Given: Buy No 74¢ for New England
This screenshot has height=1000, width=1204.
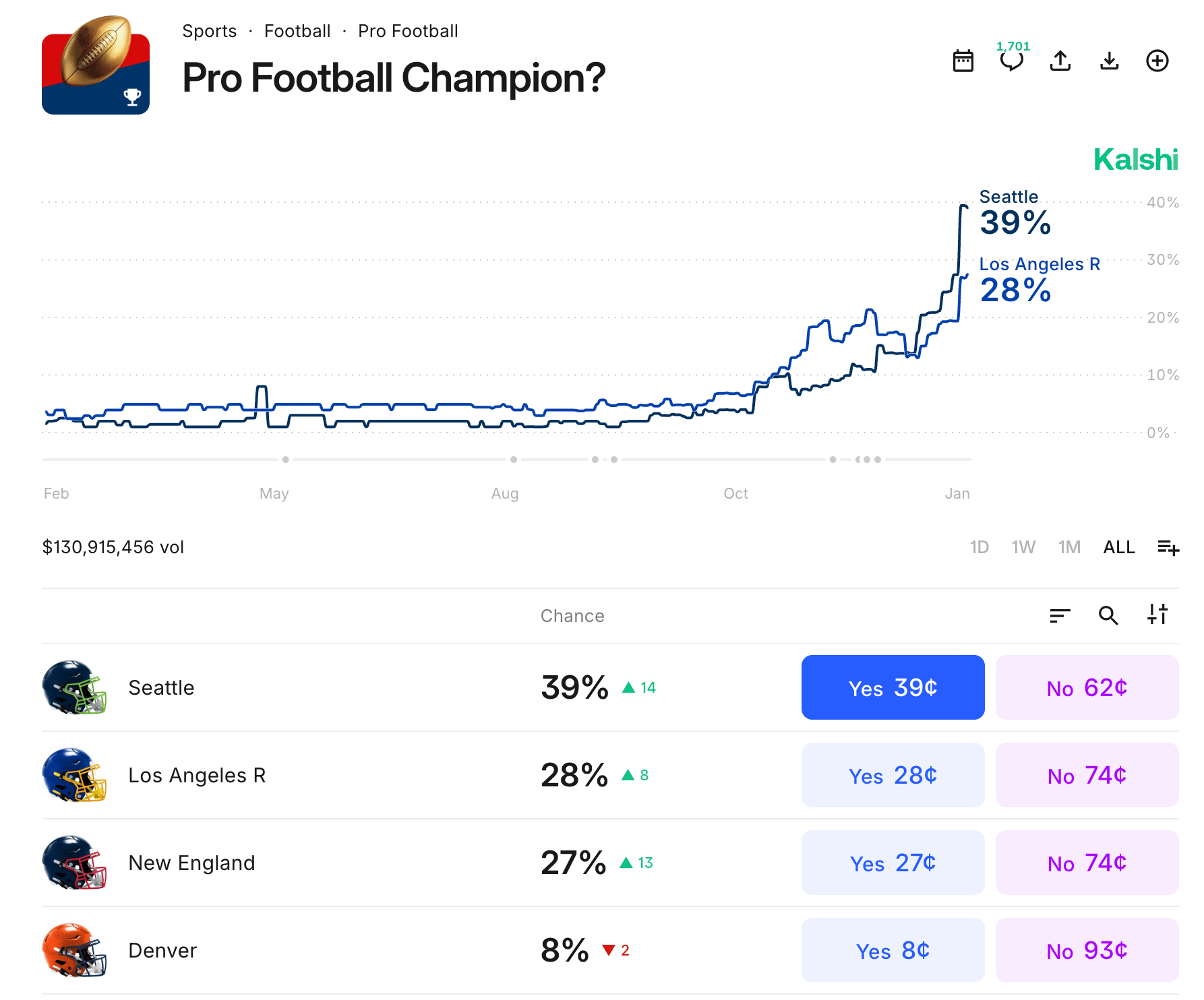Looking at the screenshot, I should click(x=1087, y=863).
